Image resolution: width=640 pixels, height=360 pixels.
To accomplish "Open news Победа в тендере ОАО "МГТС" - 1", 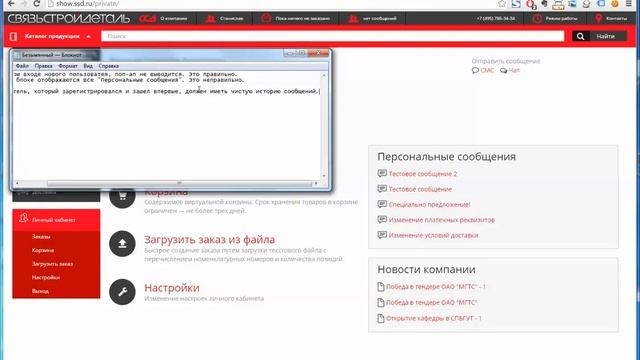I will click(436, 287).
